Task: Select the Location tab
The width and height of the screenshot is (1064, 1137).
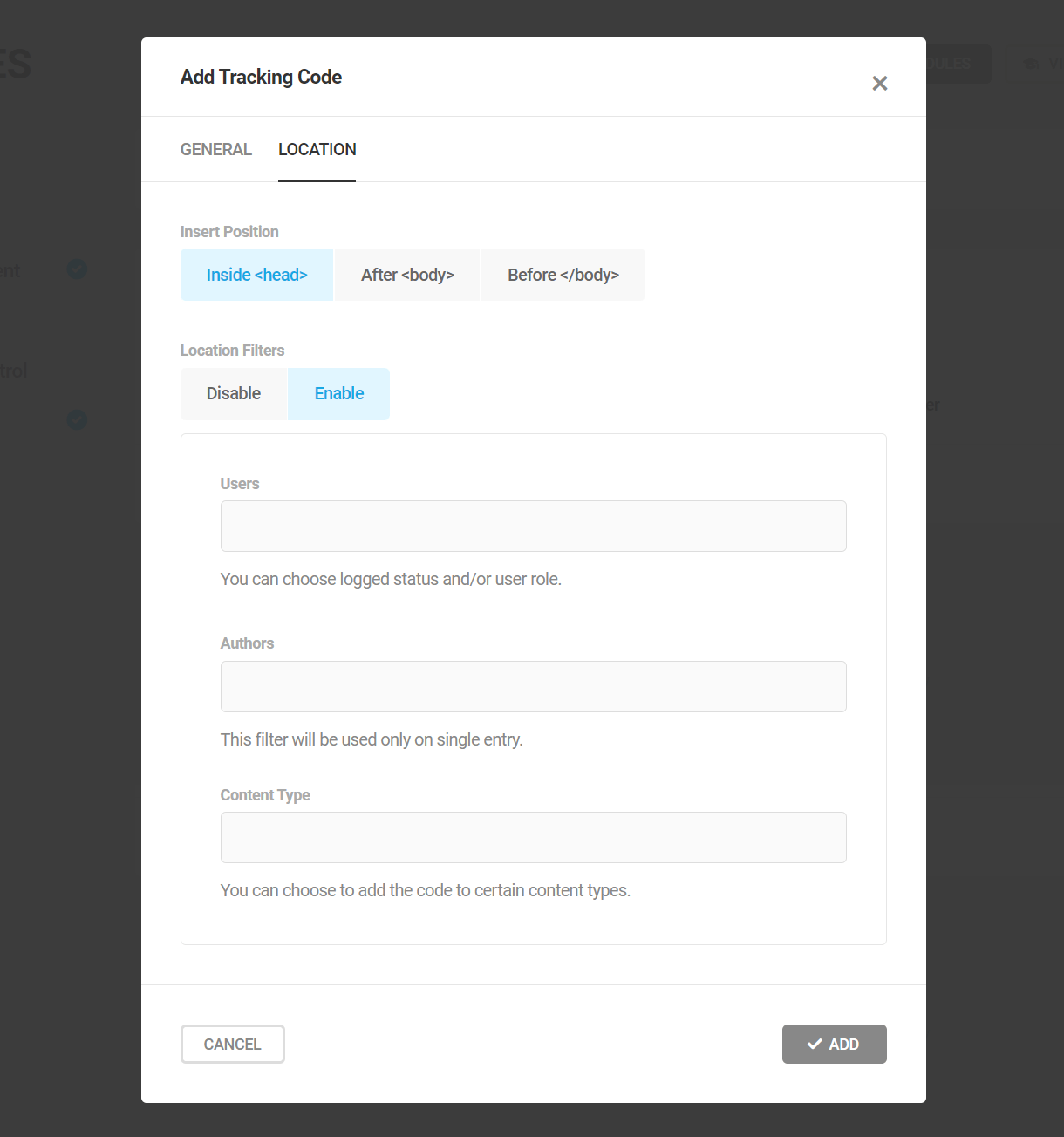Action: 317,149
